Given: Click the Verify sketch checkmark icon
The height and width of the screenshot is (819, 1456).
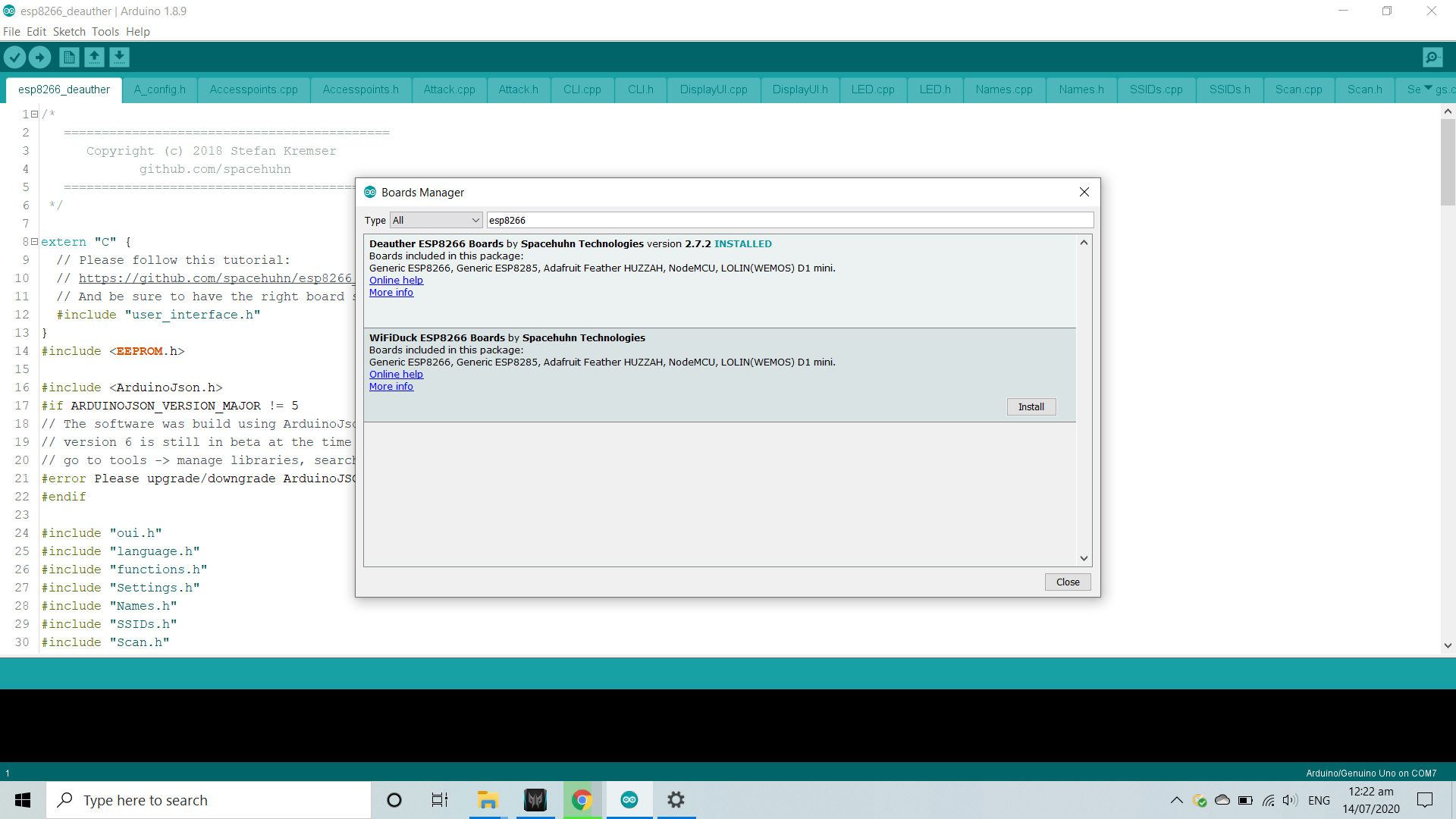Looking at the screenshot, I should click(x=14, y=57).
